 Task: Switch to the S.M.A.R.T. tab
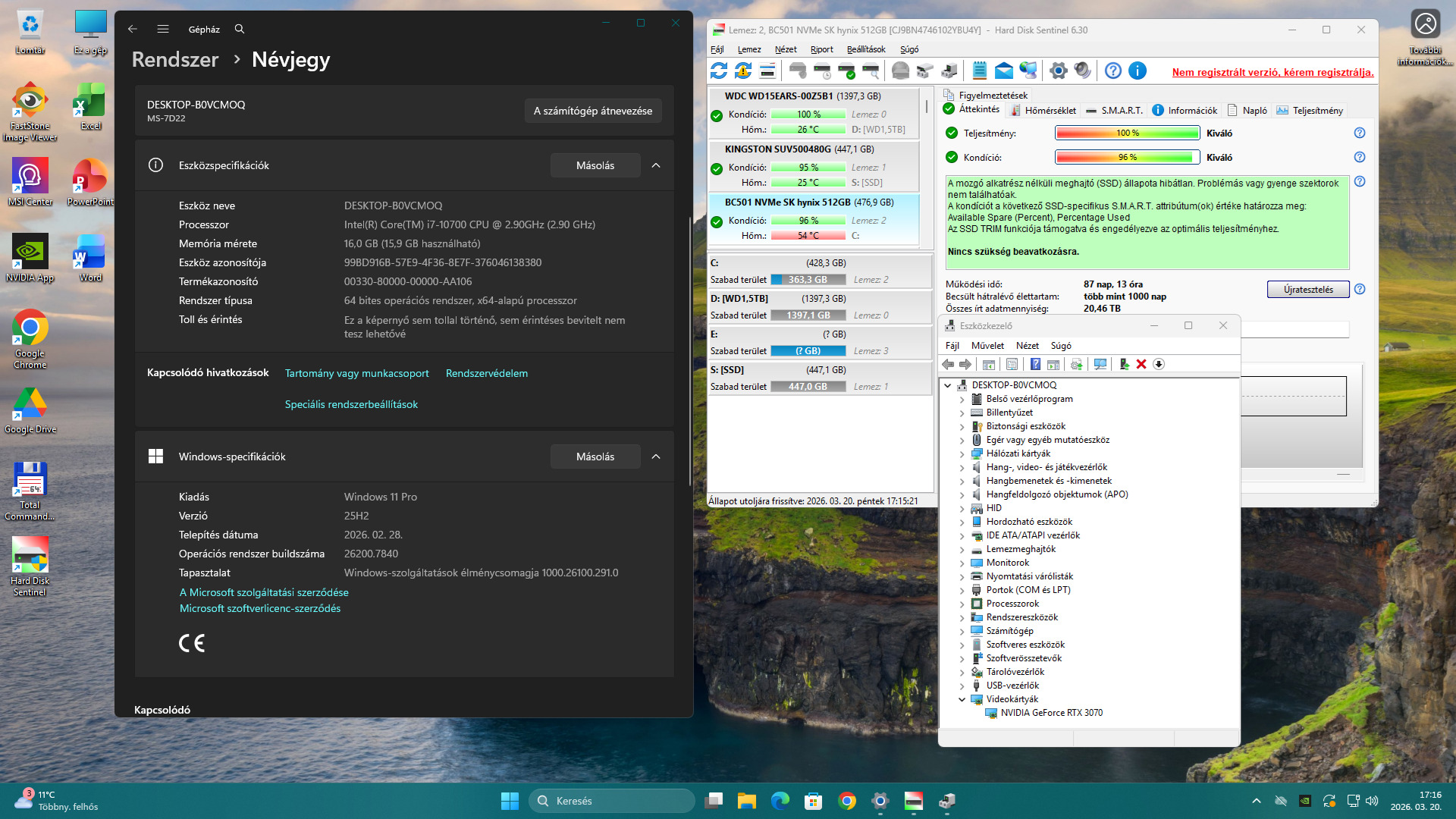1114,111
